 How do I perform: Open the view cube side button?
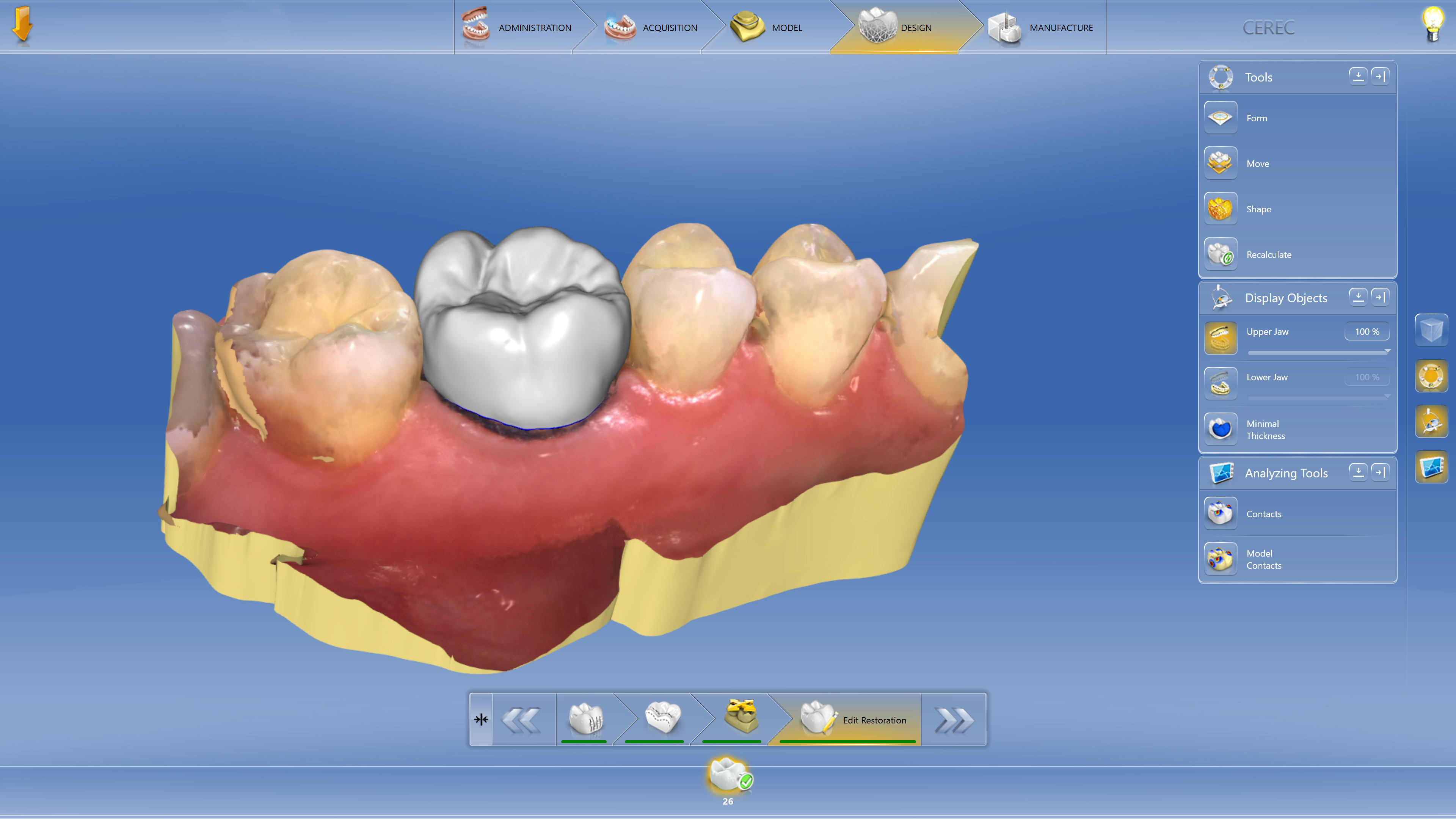tap(1431, 330)
